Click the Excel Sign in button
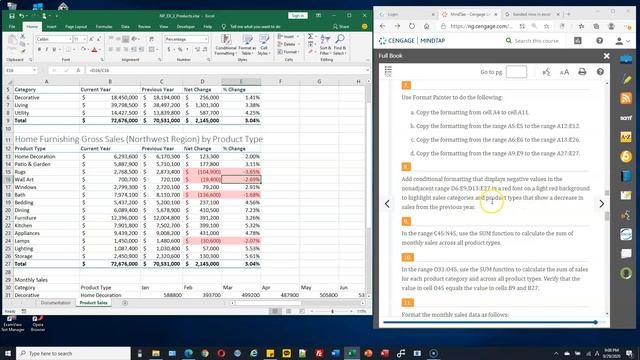This screenshot has width=640, height=360. coord(298,16)
